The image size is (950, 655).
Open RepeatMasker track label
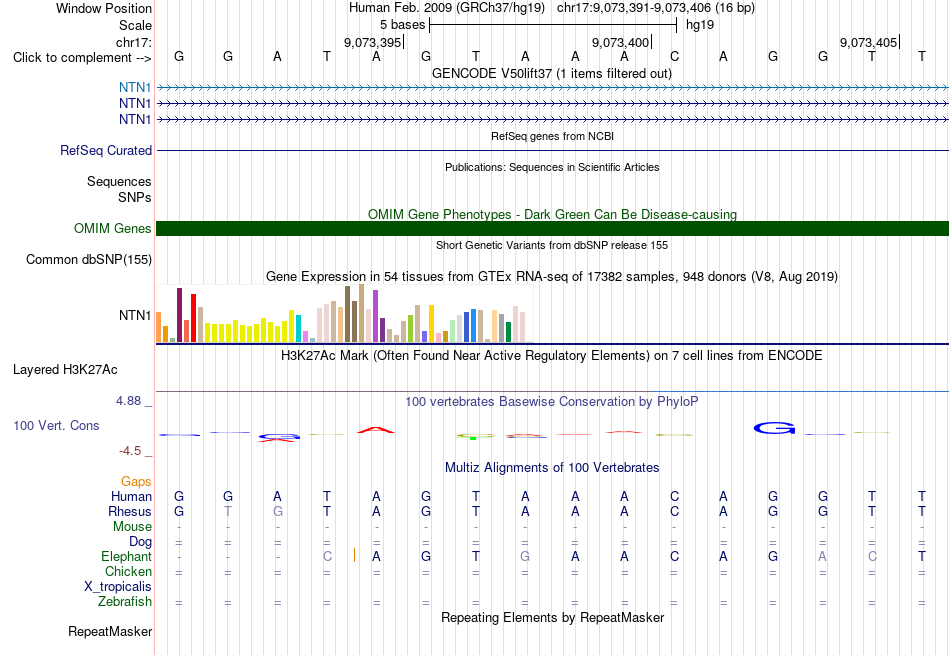pos(110,631)
